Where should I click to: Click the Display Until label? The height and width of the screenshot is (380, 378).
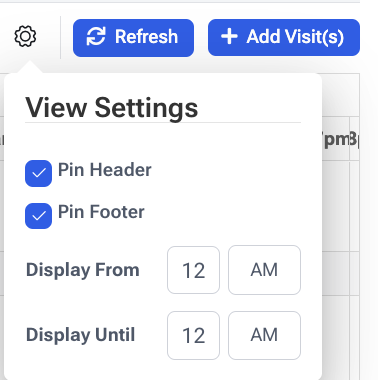point(80,335)
